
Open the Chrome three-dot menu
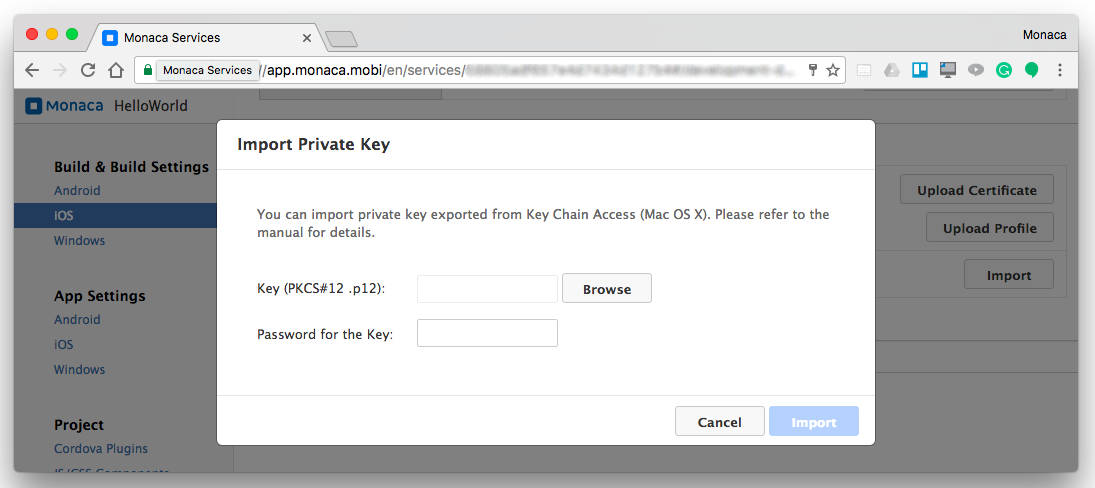click(1060, 70)
